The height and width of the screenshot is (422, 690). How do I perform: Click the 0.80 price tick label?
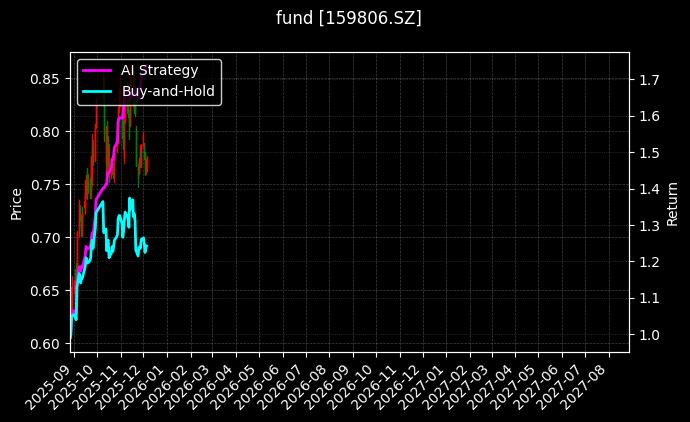point(44,132)
